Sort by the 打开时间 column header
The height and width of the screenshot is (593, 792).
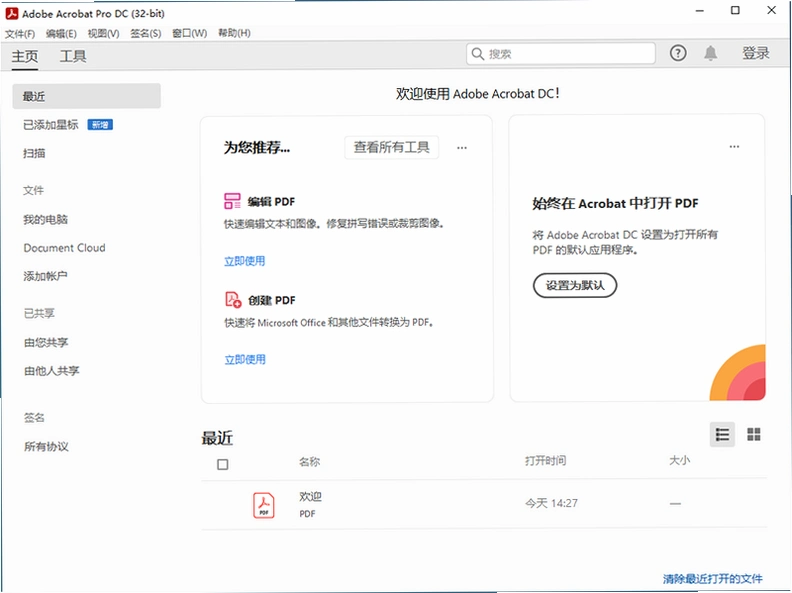(x=546, y=461)
